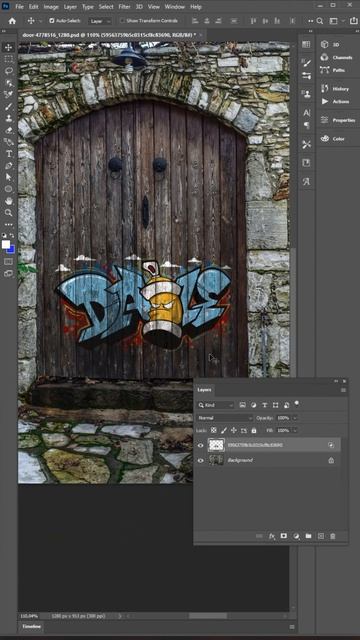Open the Kind filter dropdown
360x640 pixels.
coord(216,405)
